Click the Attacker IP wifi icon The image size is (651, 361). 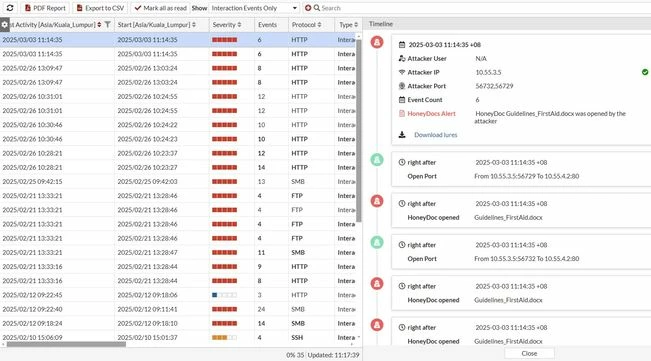point(401,72)
